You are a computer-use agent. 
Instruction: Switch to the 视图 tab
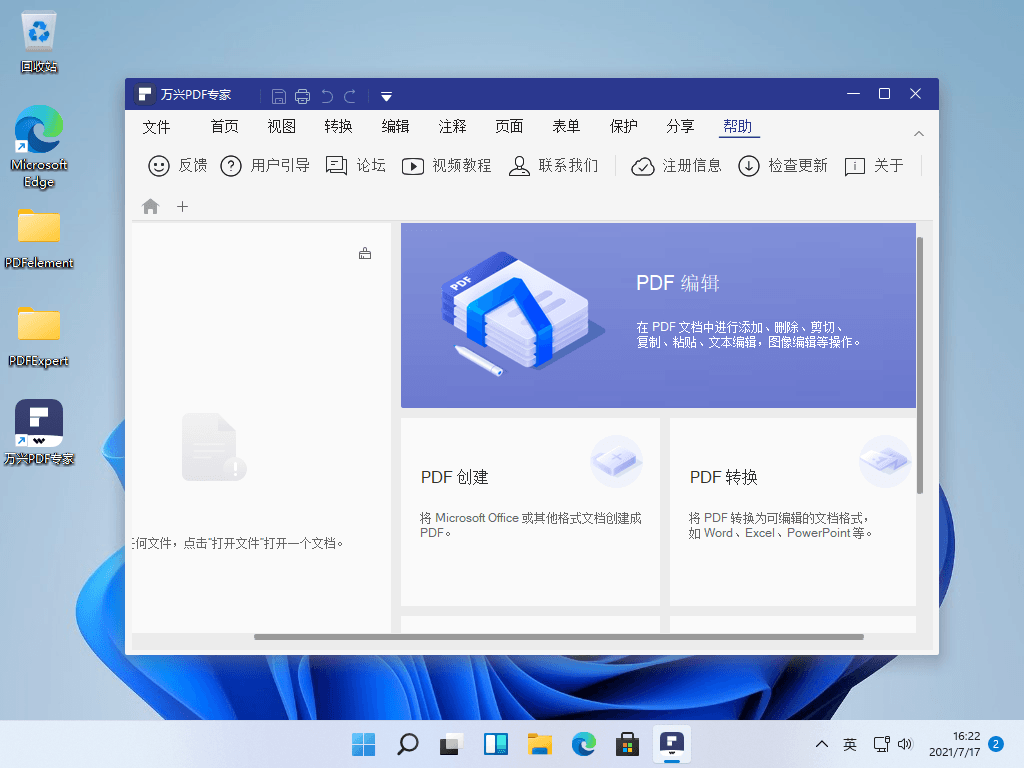pos(281,127)
